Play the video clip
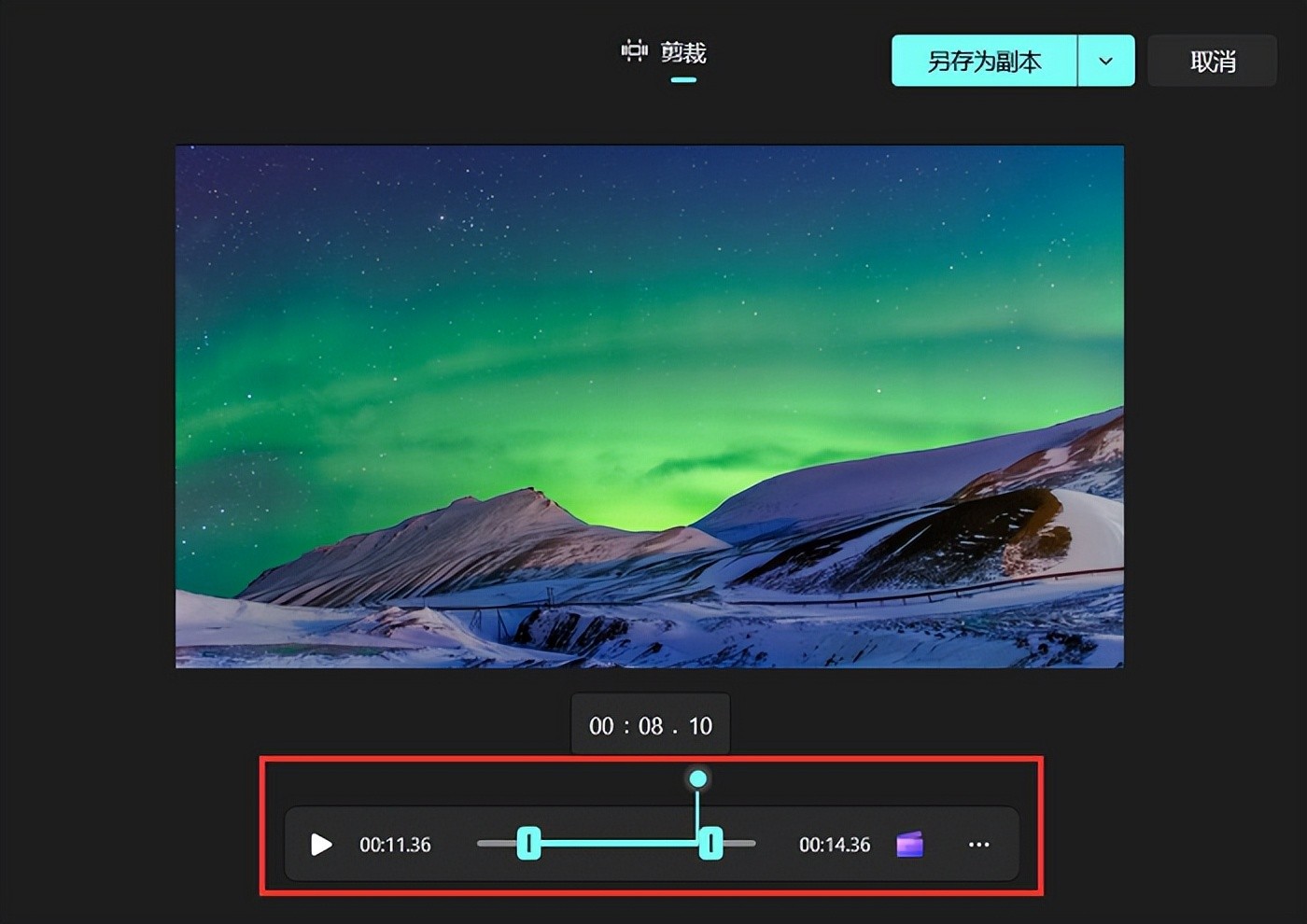The height and width of the screenshot is (924, 1307). [x=321, y=845]
